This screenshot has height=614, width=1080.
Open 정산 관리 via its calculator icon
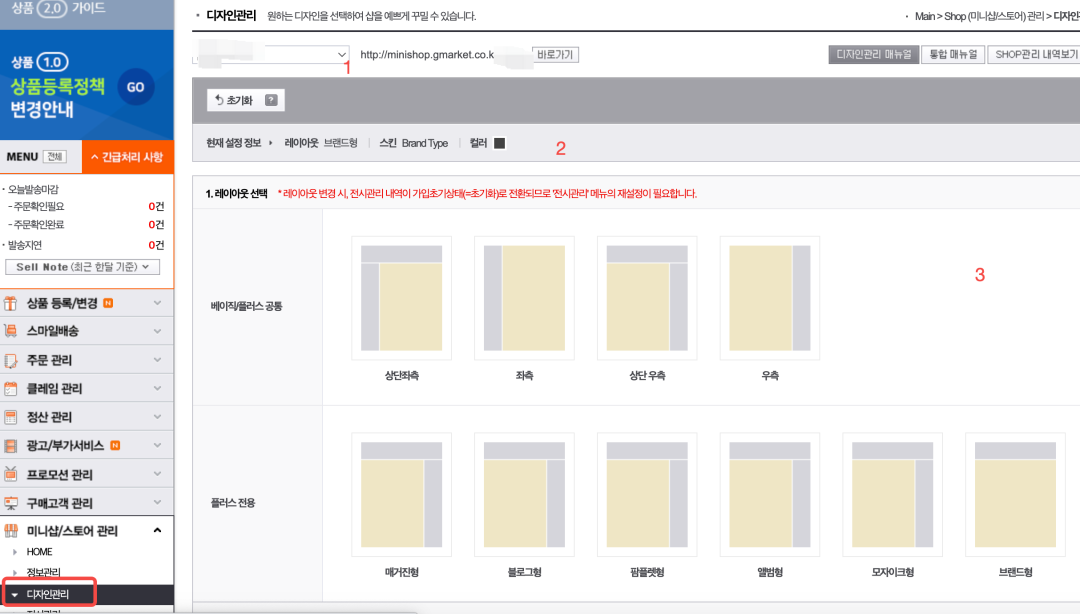(13, 416)
